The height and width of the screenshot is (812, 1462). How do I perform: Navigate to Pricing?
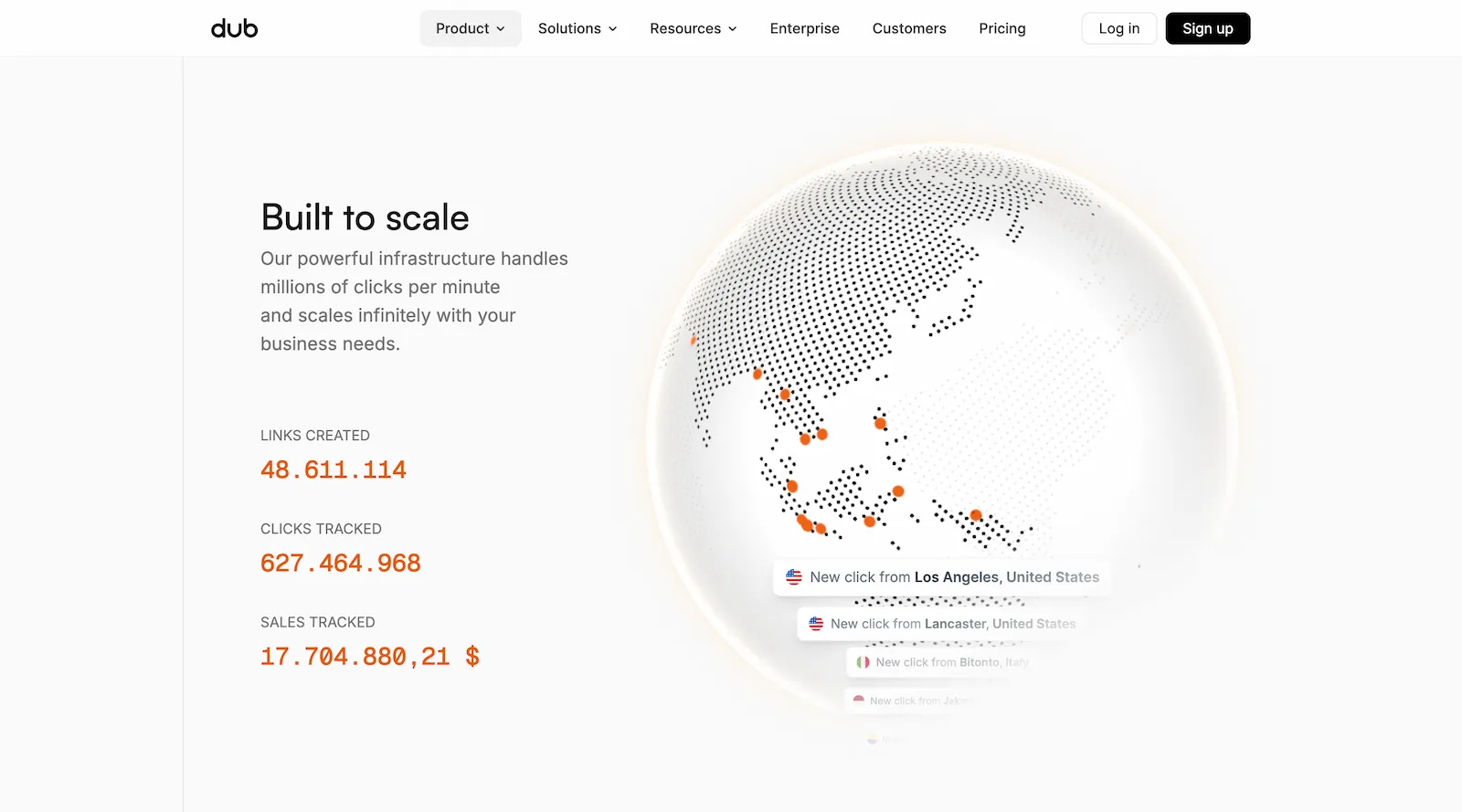[x=1001, y=28]
